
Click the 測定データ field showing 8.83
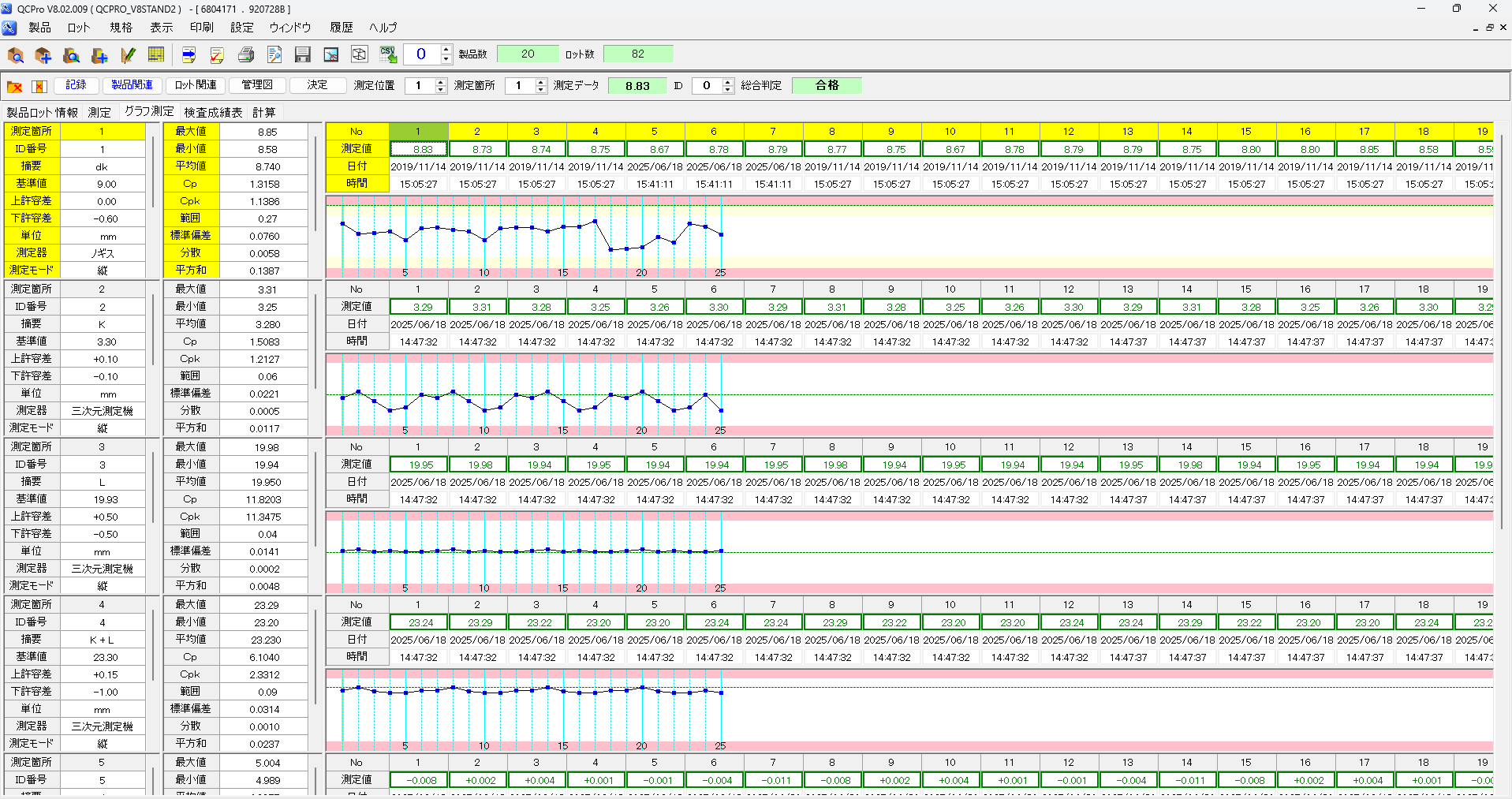pyautogui.click(x=637, y=85)
